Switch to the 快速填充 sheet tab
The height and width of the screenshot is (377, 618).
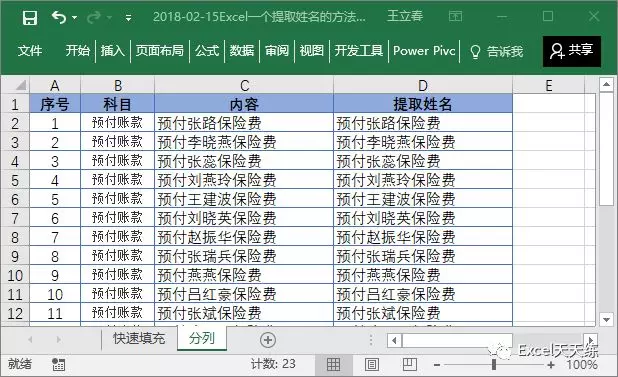[x=139, y=338]
